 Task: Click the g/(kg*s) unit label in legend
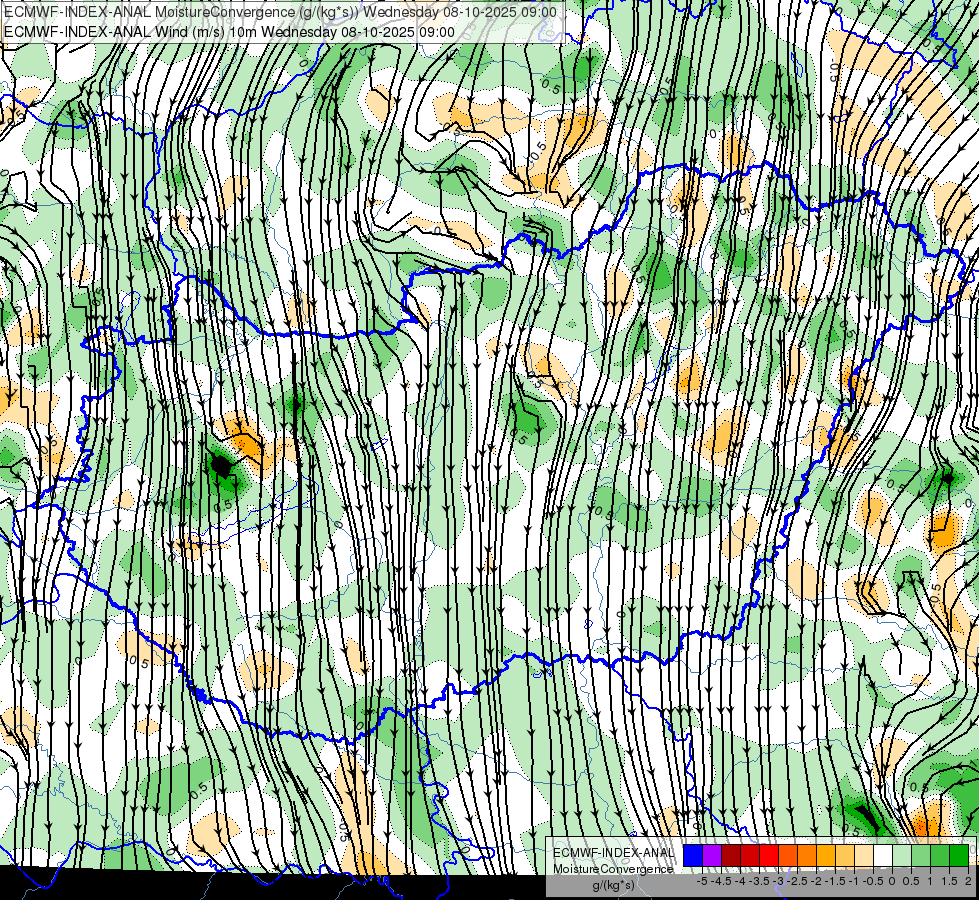[x=613, y=885]
